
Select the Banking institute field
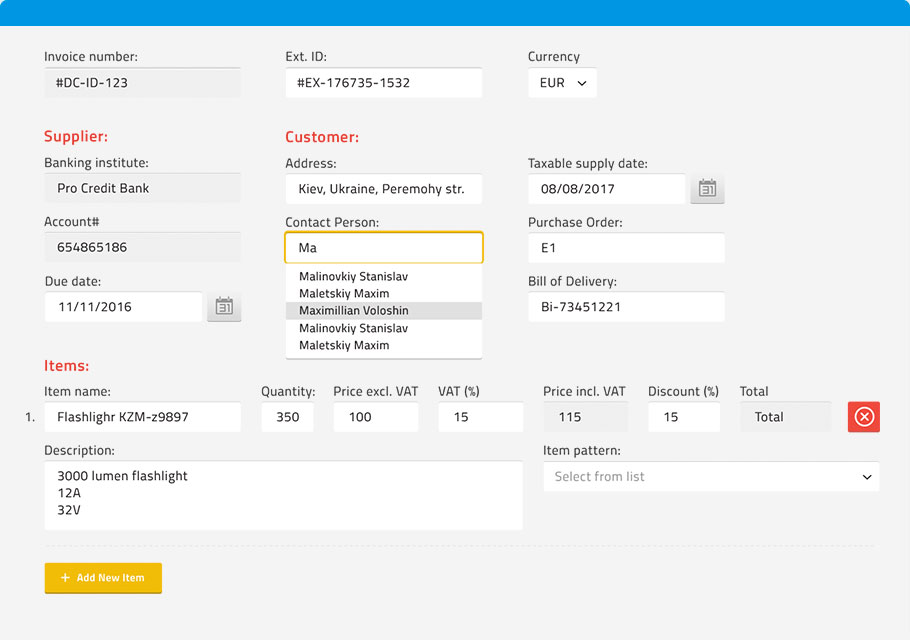142,188
